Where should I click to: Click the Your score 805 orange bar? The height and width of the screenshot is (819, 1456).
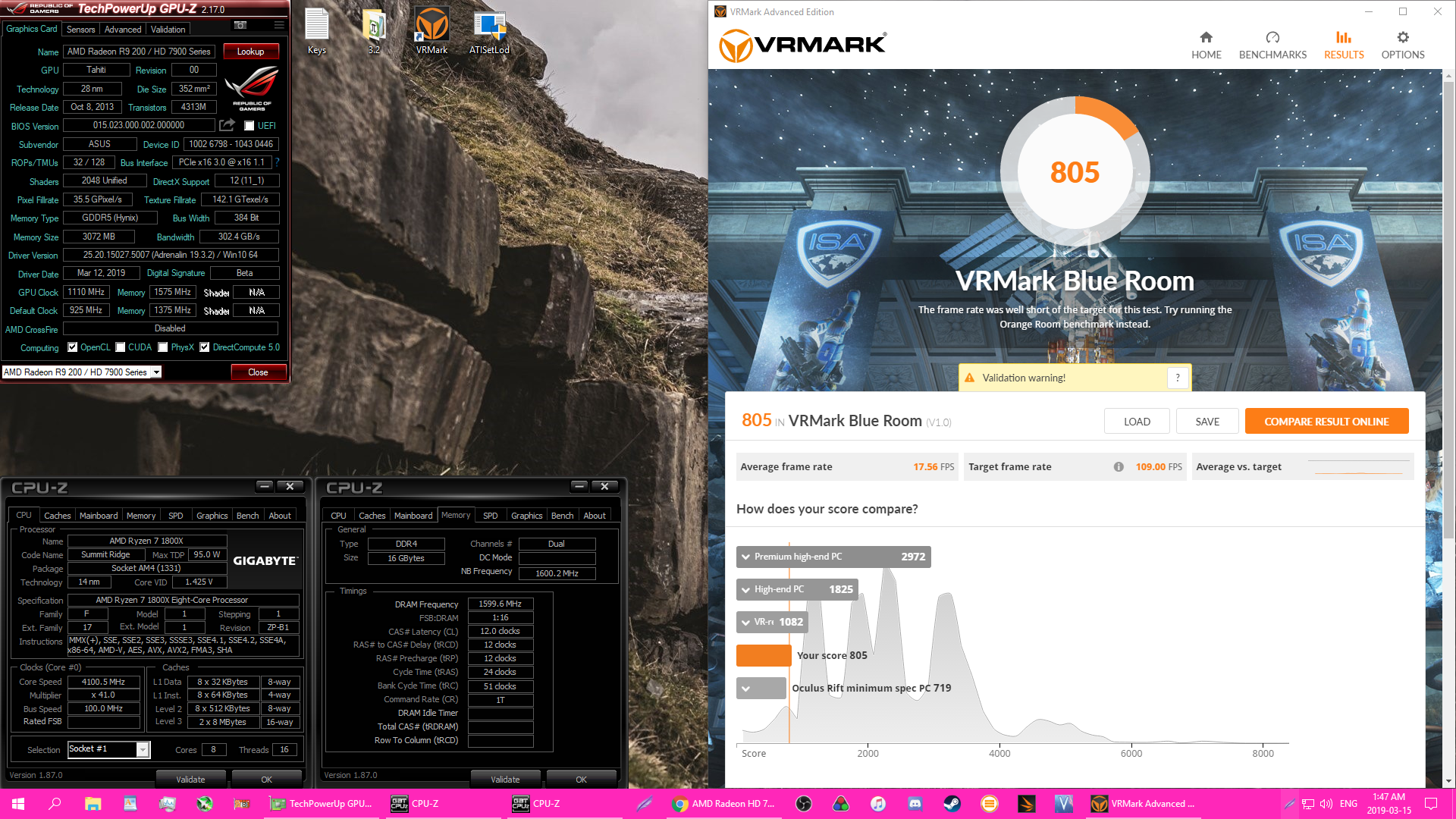tap(764, 655)
